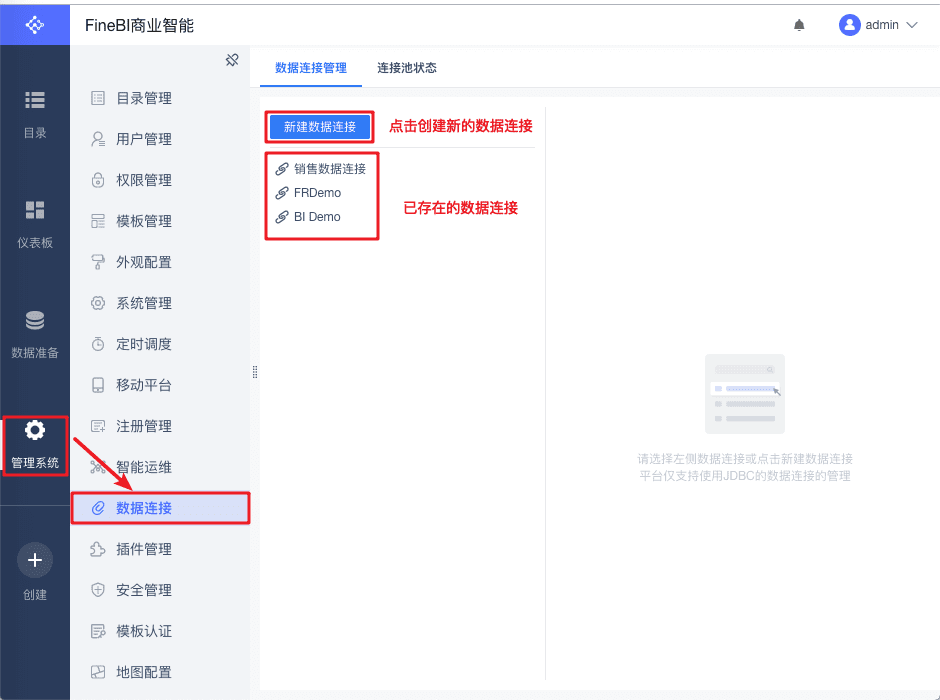This screenshot has height=700, width=940.
Task: Open the 数据准备 data preparation icon
Action: click(x=35, y=321)
